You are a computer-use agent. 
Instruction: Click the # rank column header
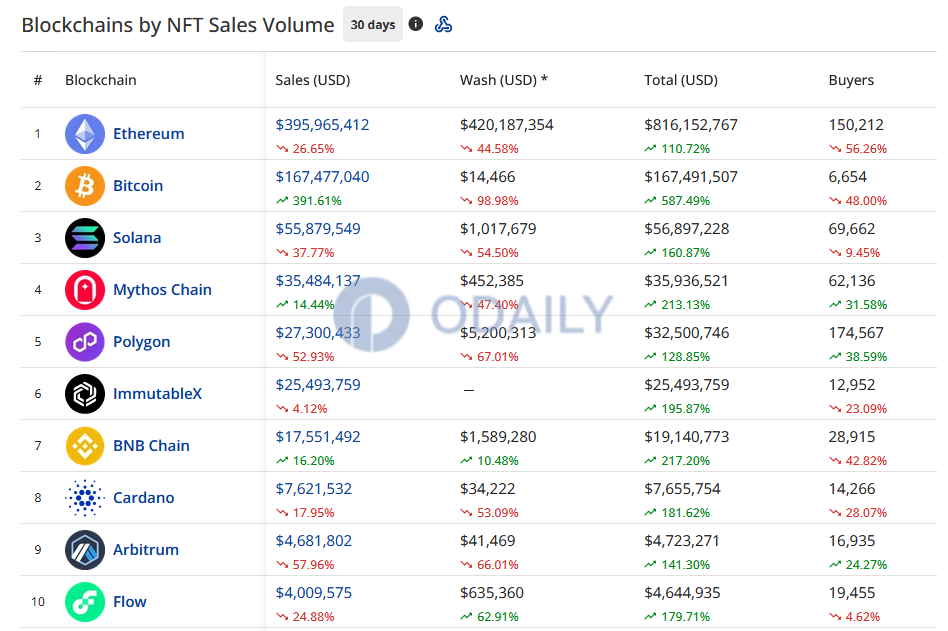[x=38, y=80]
